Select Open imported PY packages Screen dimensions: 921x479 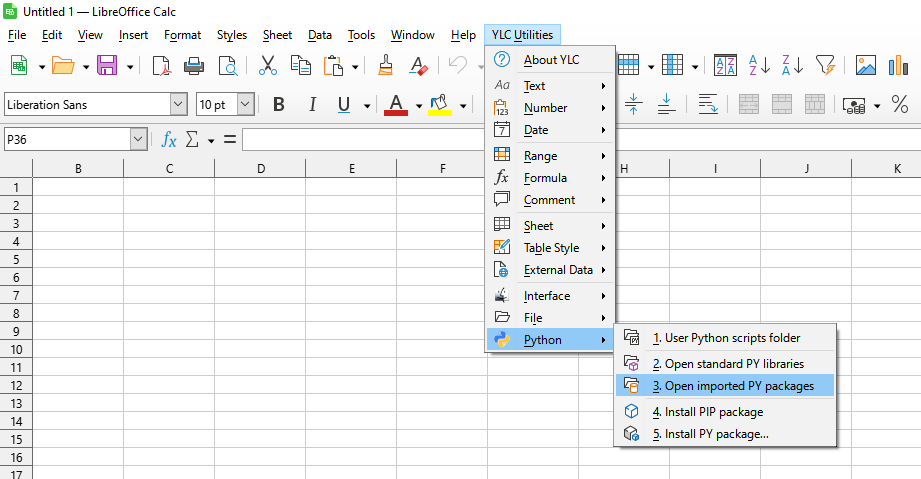[732, 386]
